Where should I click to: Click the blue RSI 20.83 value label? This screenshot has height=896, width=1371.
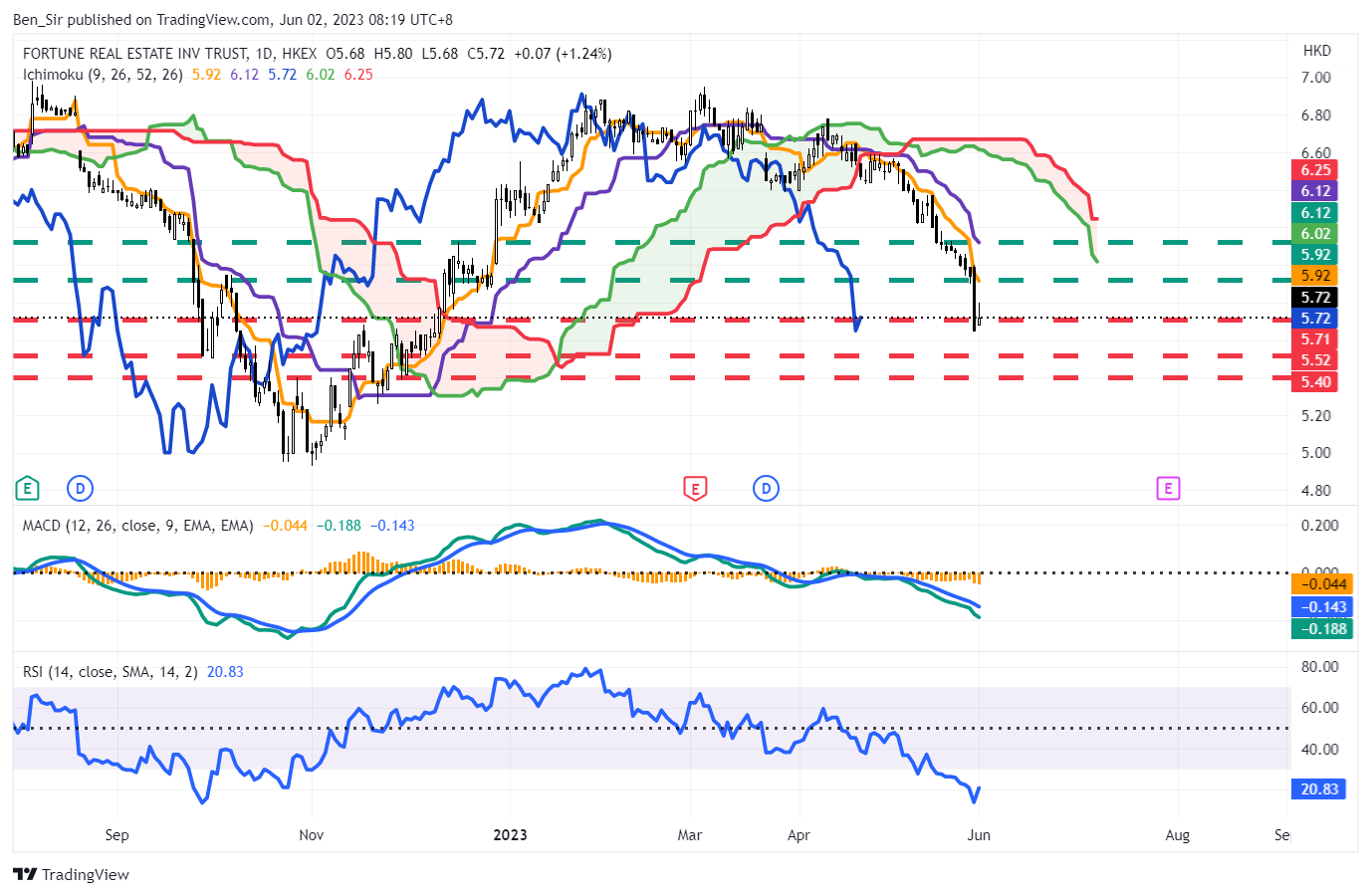(1319, 789)
